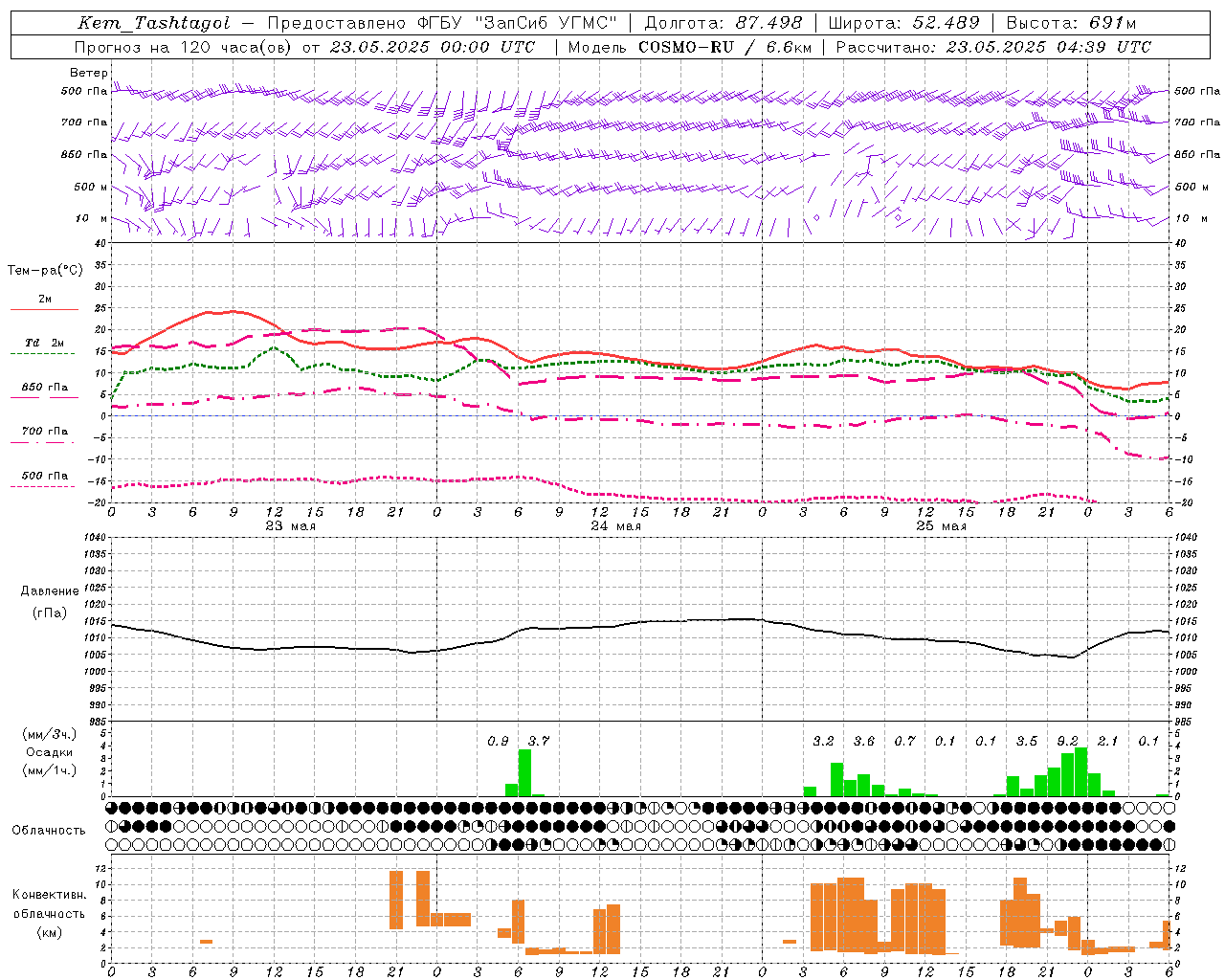Click the Тем-ра(°C) axis title
Viewport: 1225px width, 980px height.
pos(45,271)
